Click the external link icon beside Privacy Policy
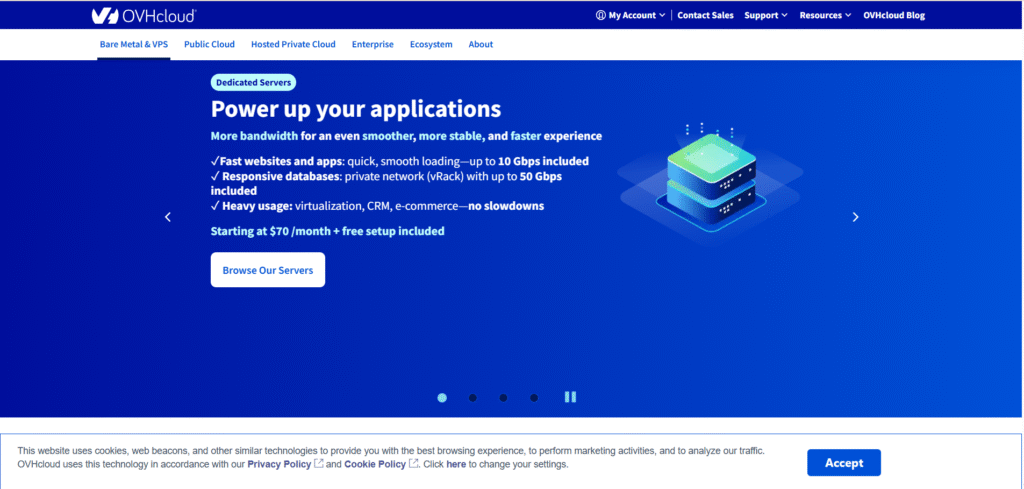1024x489 pixels. pos(319,464)
